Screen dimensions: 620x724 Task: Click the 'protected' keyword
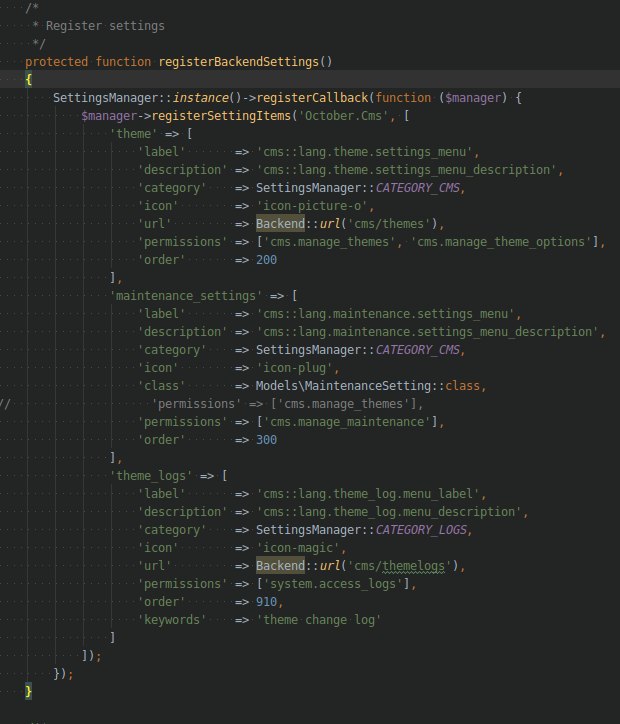[x=56, y=62]
